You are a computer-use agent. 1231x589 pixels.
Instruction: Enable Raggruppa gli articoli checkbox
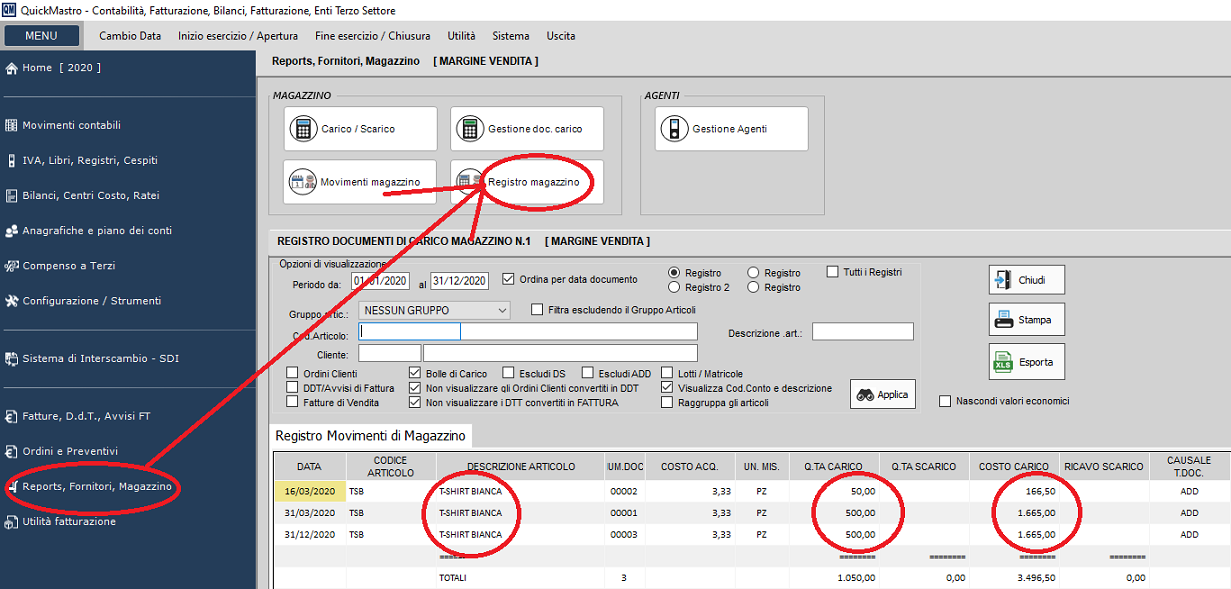[668, 402]
